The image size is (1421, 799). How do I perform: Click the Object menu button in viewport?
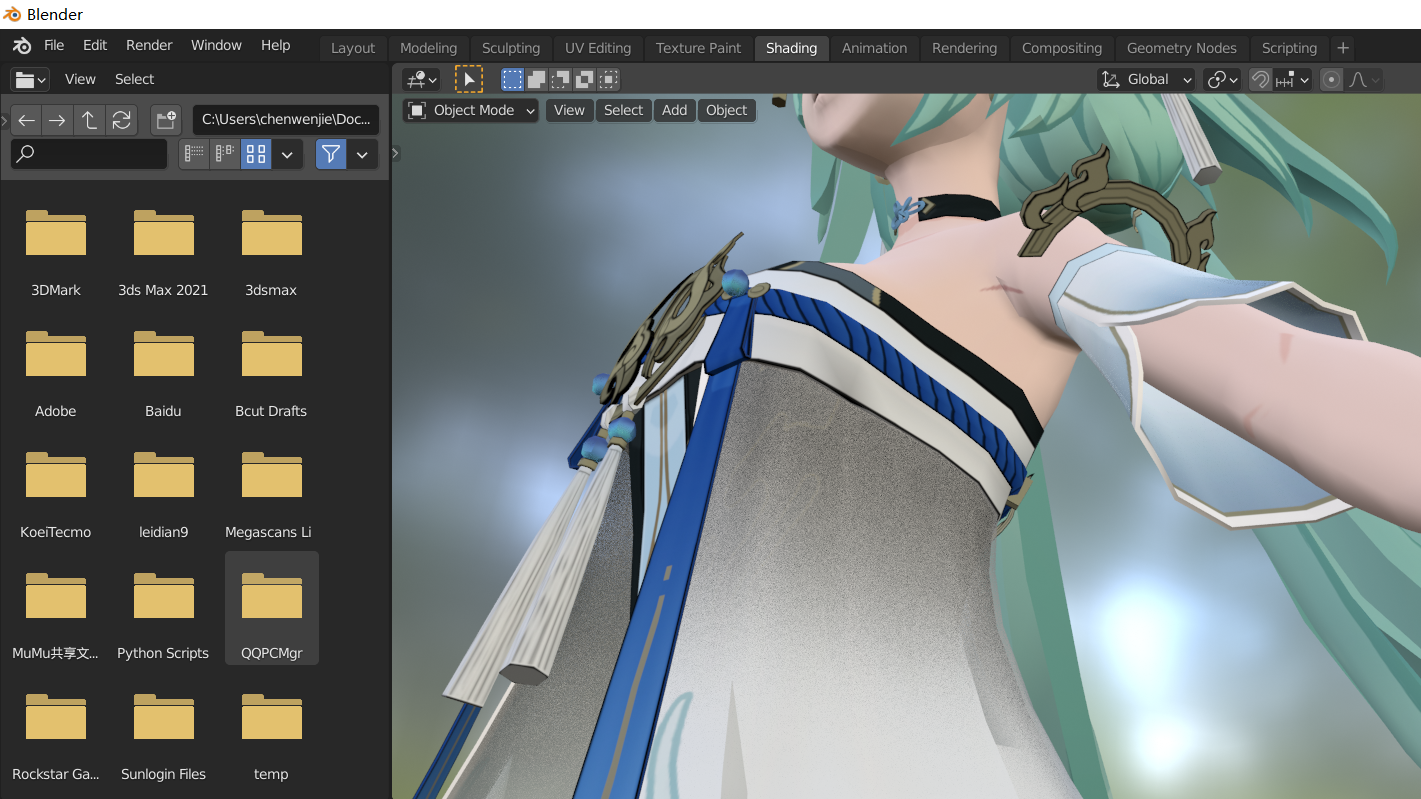coord(726,110)
